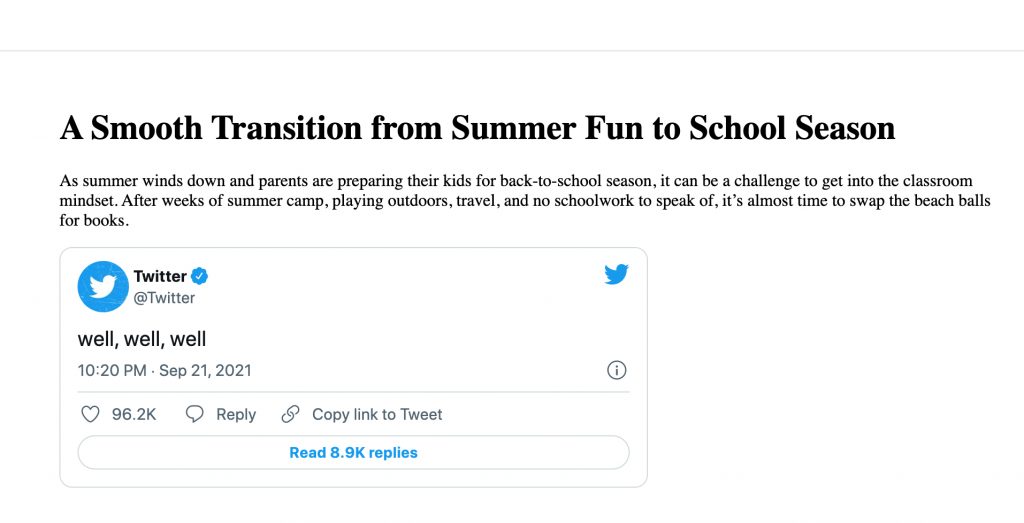Open the @Twitter handle link
This screenshot has height=523, width=1024.
point(164,298)
